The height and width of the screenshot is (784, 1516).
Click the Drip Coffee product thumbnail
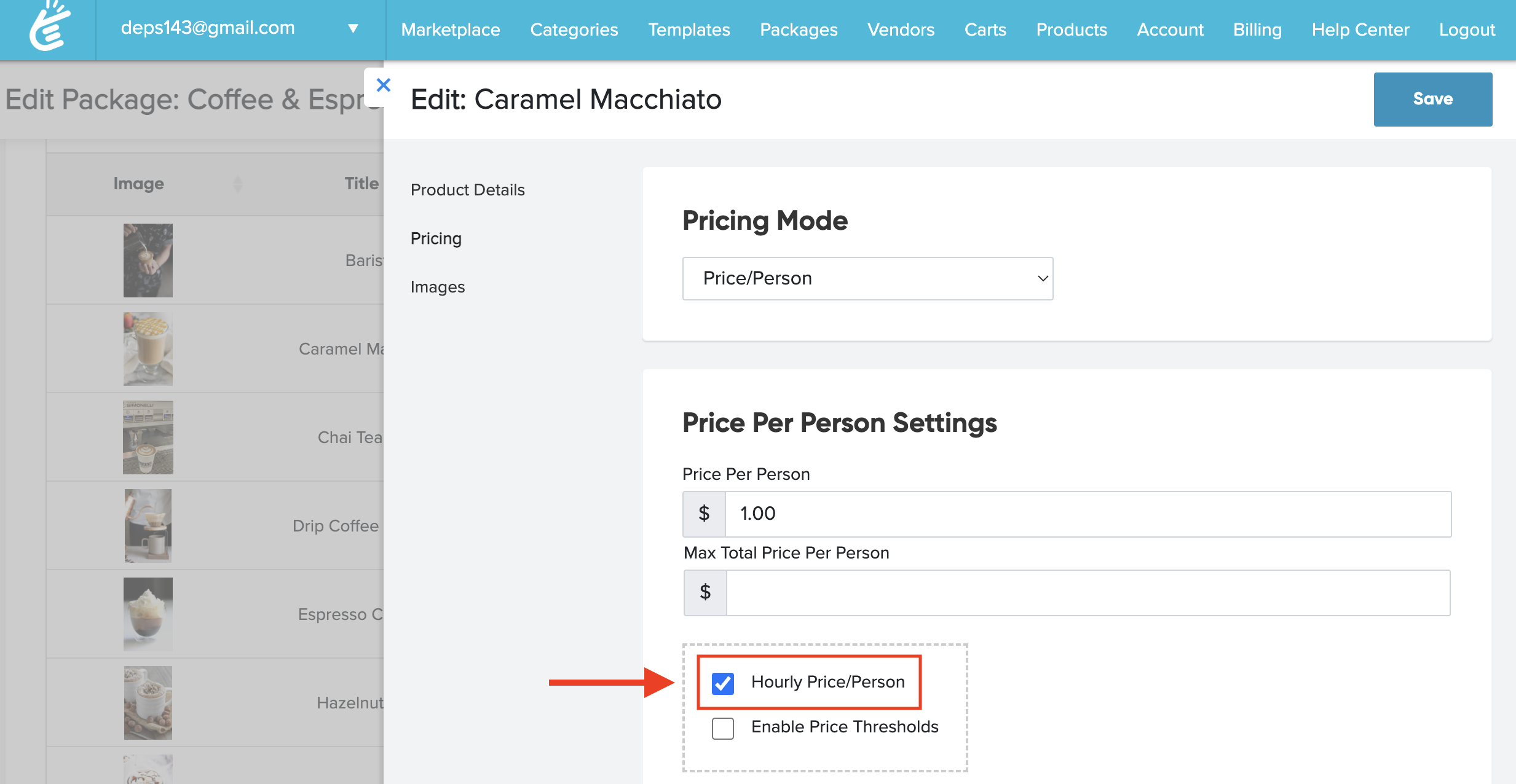pyautogui.click(x=148, y=526)
